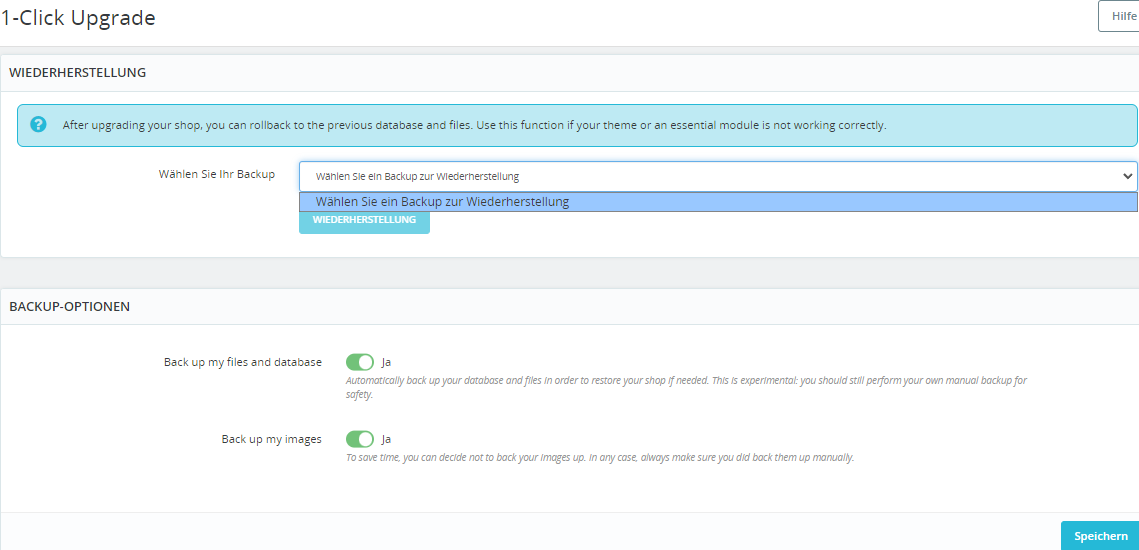Save settings with the Speichern button

tap(1100, 536)
